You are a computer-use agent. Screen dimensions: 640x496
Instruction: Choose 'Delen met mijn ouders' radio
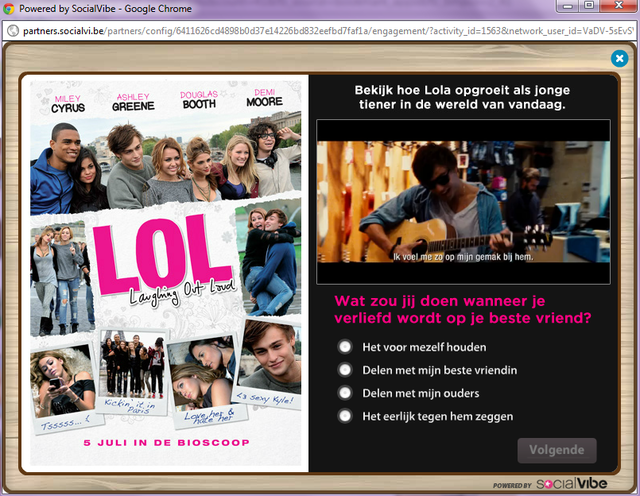tap(345, 393)
